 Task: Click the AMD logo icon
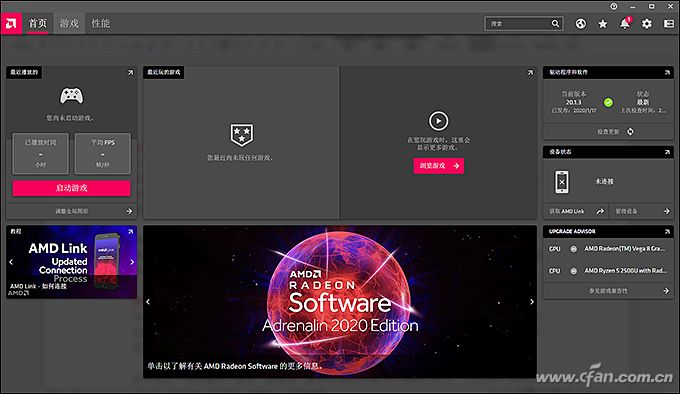11,23
